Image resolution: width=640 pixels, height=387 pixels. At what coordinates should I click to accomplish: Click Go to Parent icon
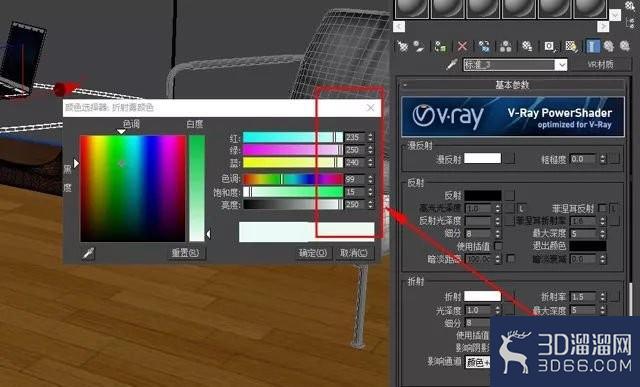pyautogui.click(x=609, y=46)
